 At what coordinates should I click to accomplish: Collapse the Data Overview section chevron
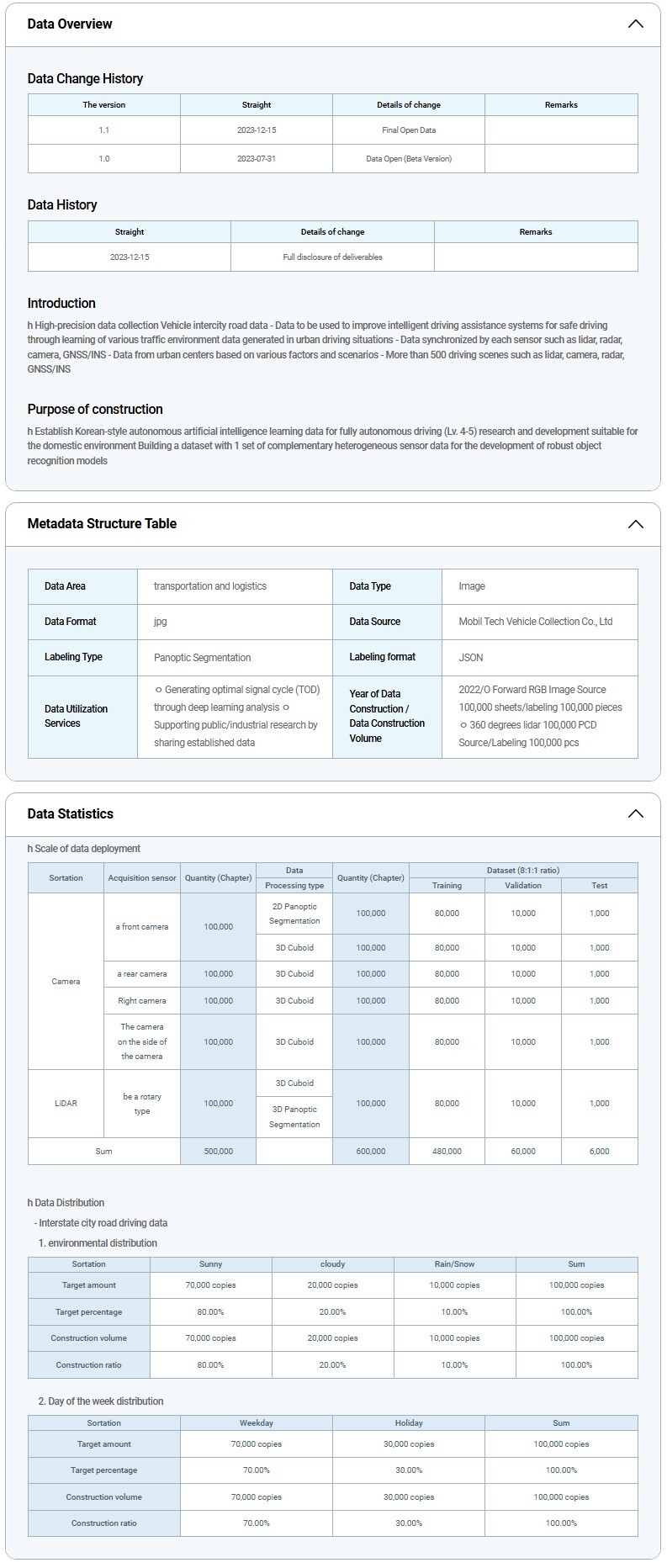tap(635, 24)
